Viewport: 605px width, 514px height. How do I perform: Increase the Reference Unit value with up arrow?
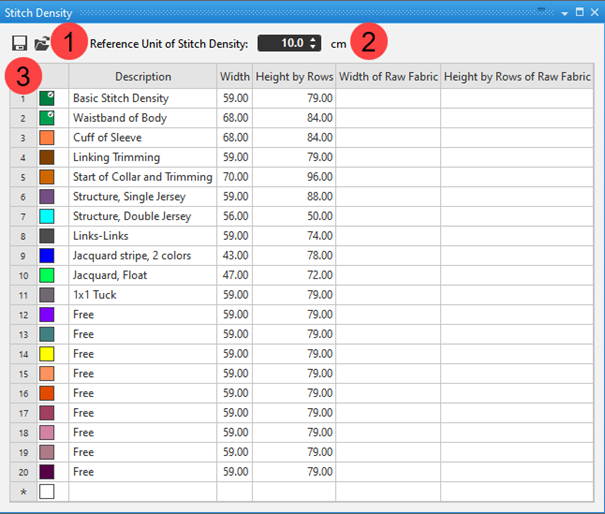(x=314, y=39)
